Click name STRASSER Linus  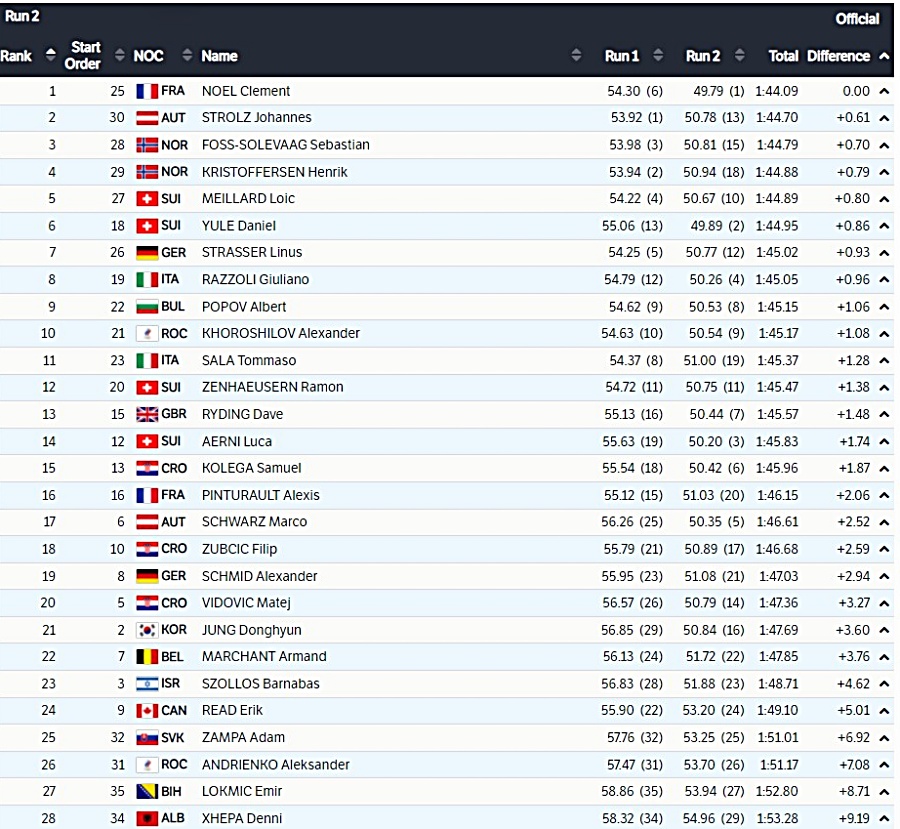(x=252, y=253)
